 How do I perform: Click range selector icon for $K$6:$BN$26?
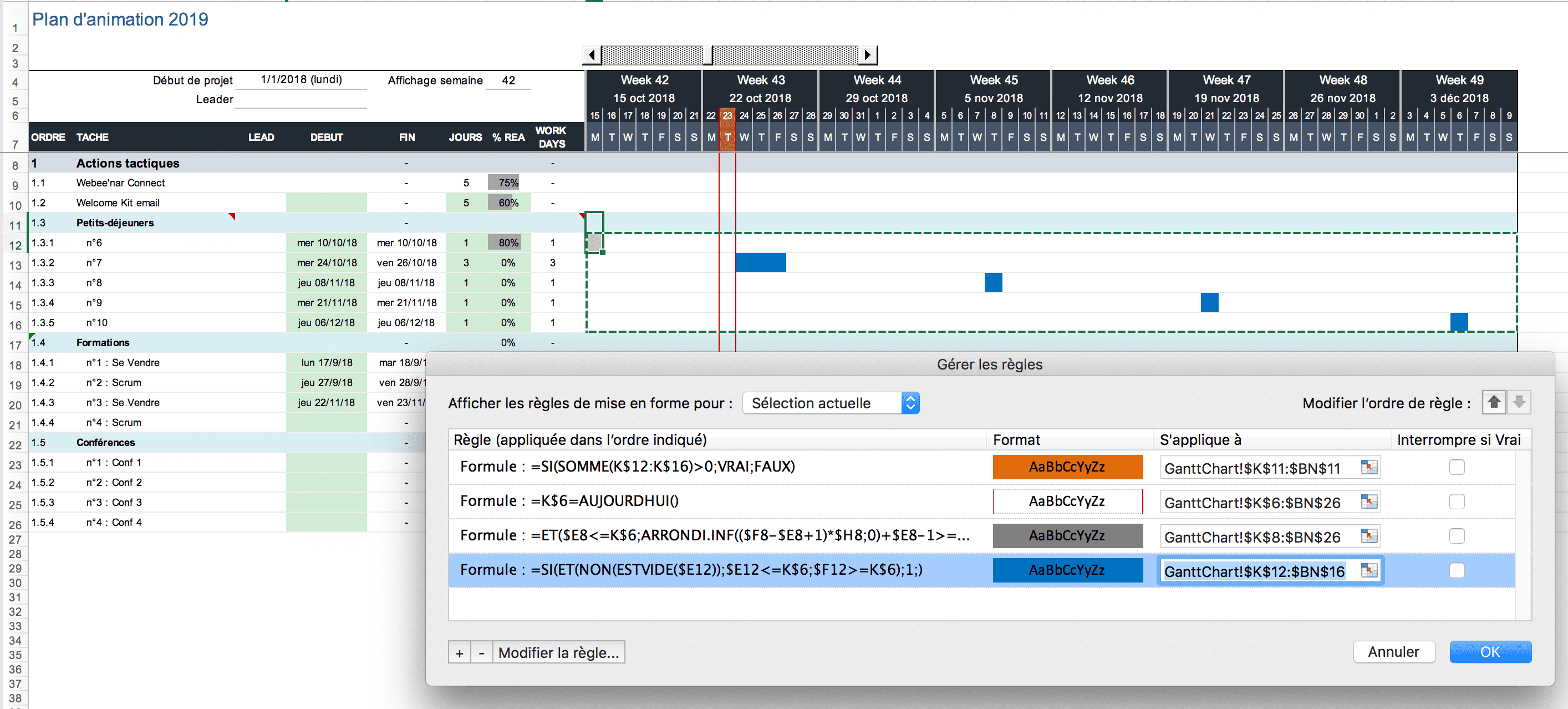[1368, 502]
